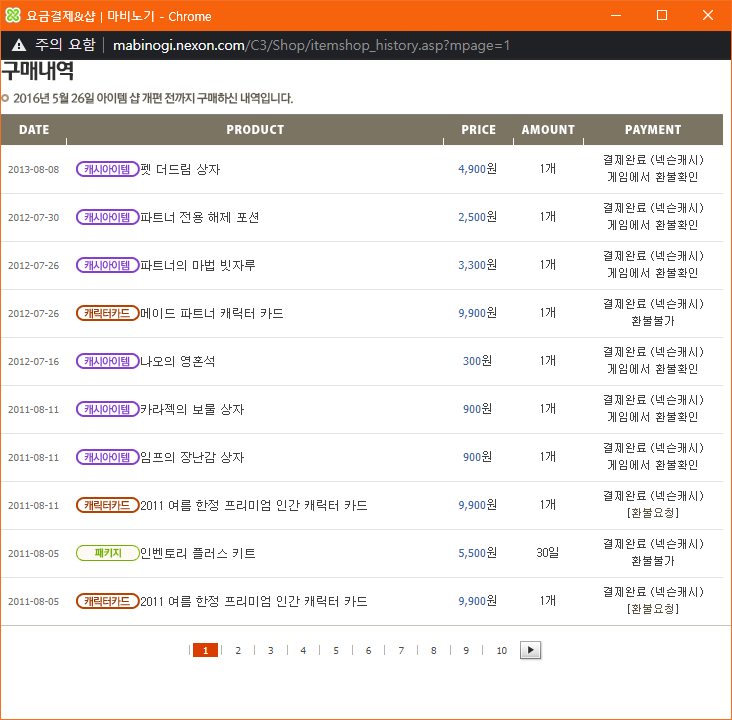Image resolution: width=732 pixels, height=720 pixels.
Task: Click 캐시아이템 tag beside 펫 더드림 상자
Action: pos(107,169)
